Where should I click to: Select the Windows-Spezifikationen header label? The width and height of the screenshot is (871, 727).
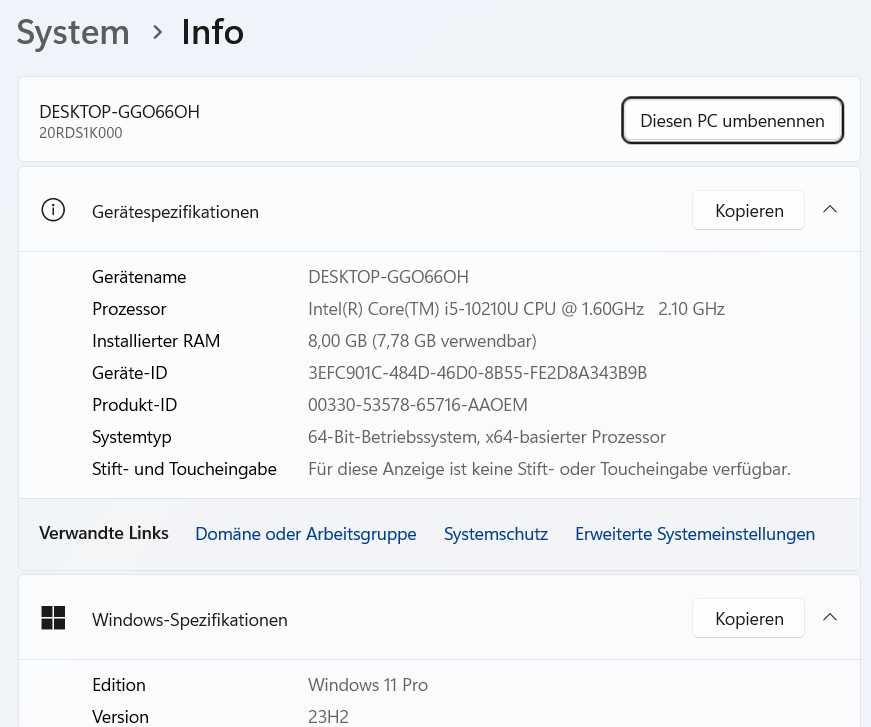[x=189, y=619]
